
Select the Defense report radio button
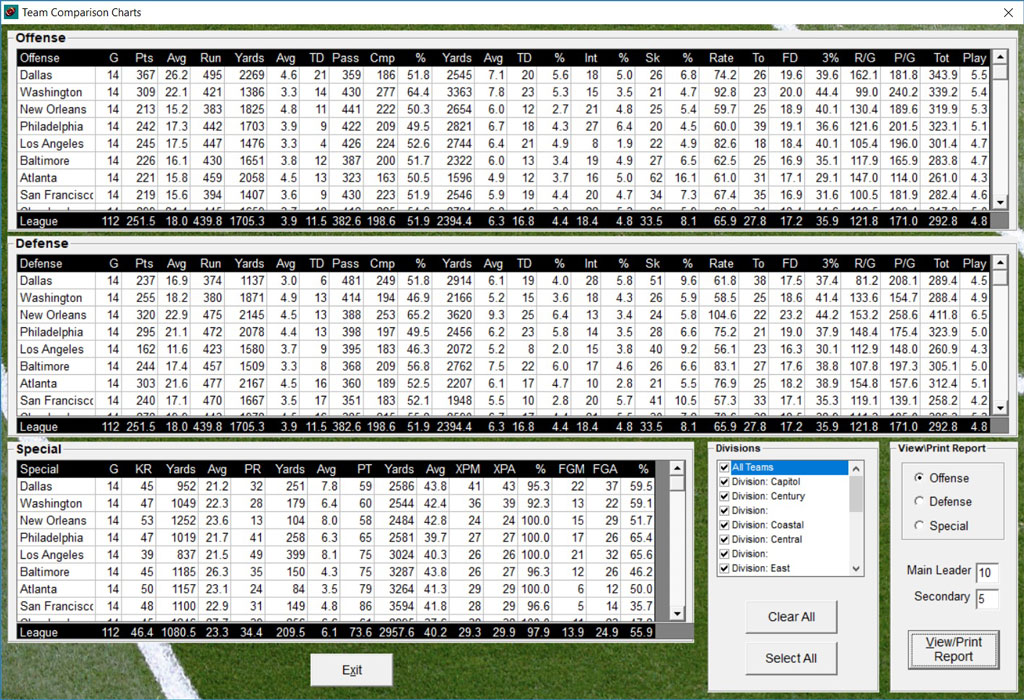pos(919,502)
